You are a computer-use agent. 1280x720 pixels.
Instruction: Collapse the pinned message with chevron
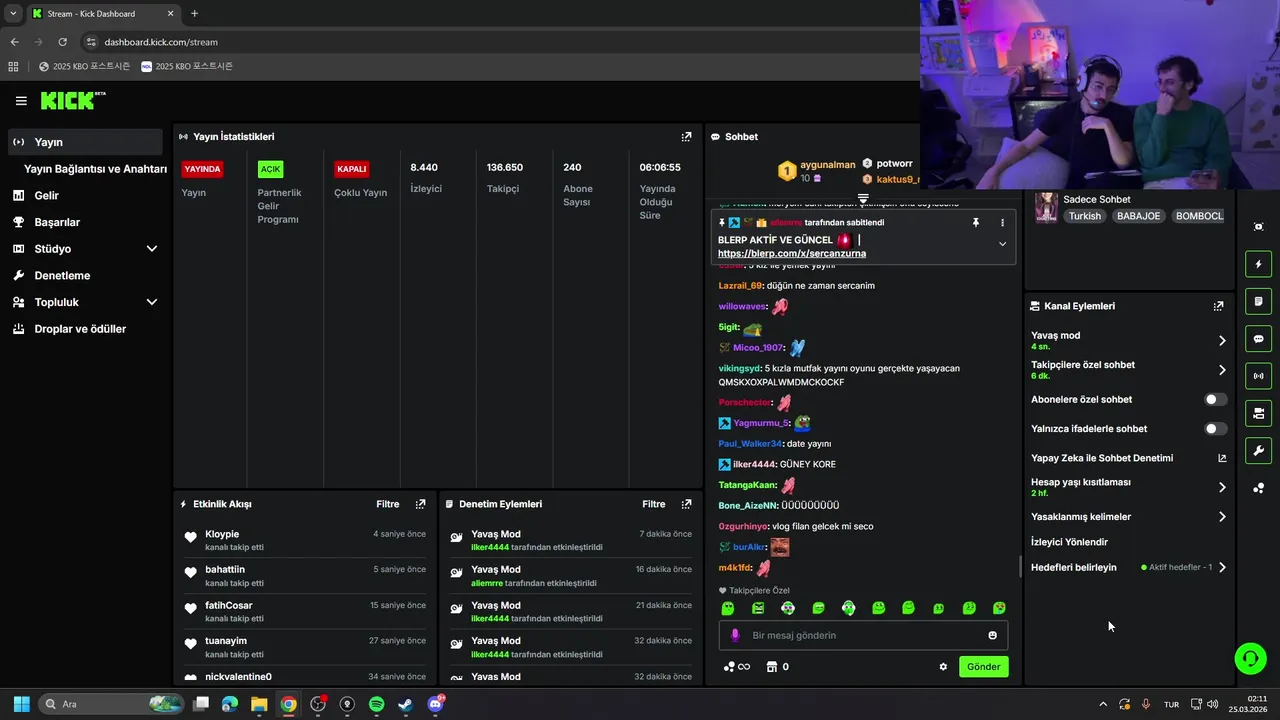tap(1002, 244)
